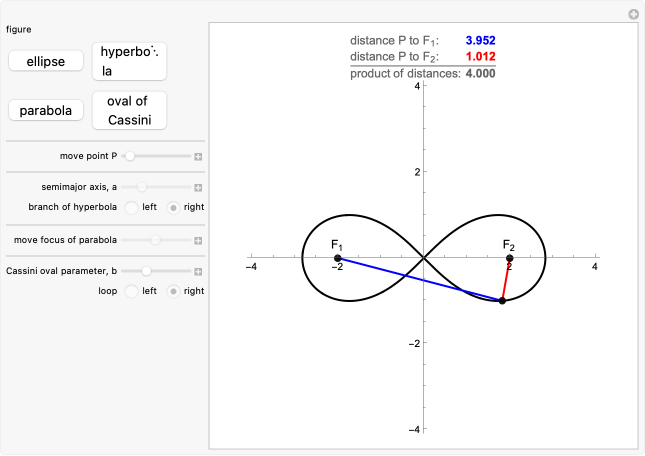Select the oval of Cassini figure
Screen dimensions: 645x456
coord(129,110)
